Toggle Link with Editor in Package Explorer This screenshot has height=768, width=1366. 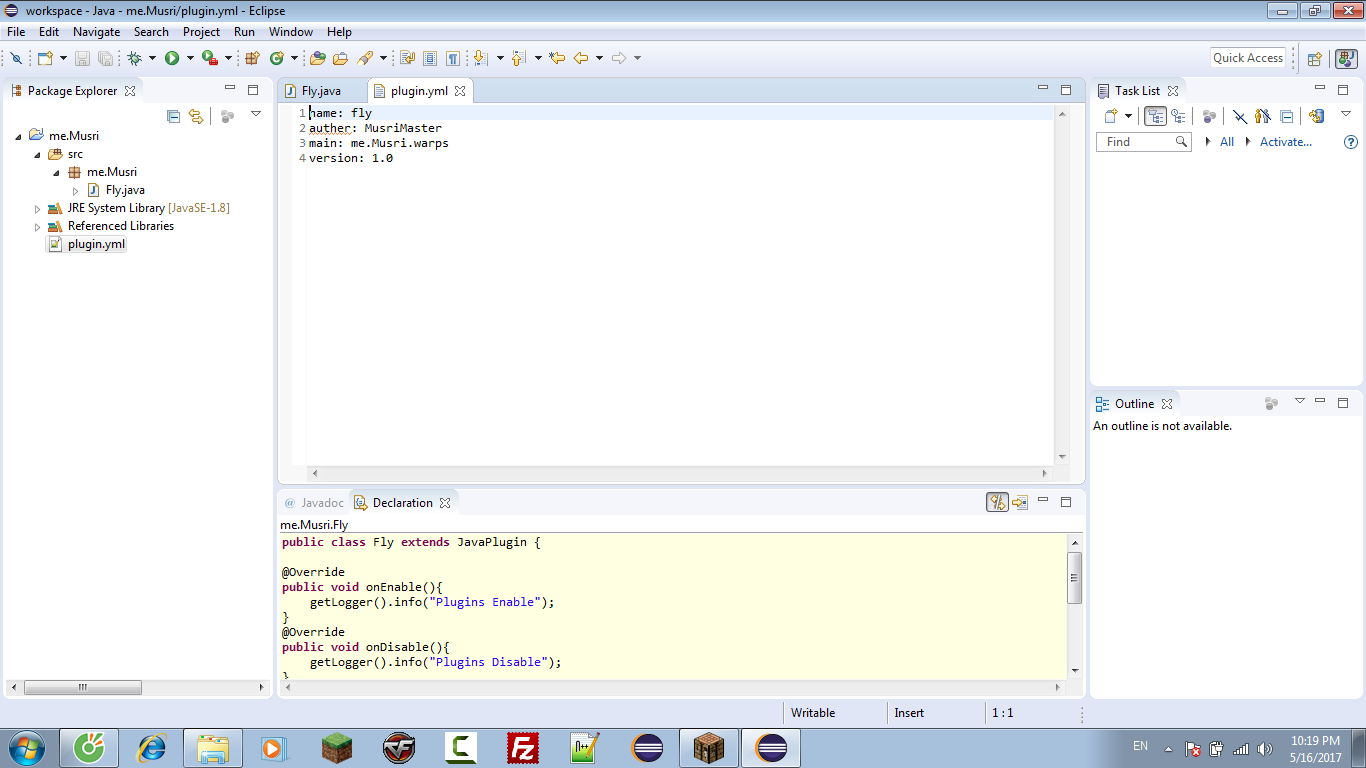(x=196, y=116)
